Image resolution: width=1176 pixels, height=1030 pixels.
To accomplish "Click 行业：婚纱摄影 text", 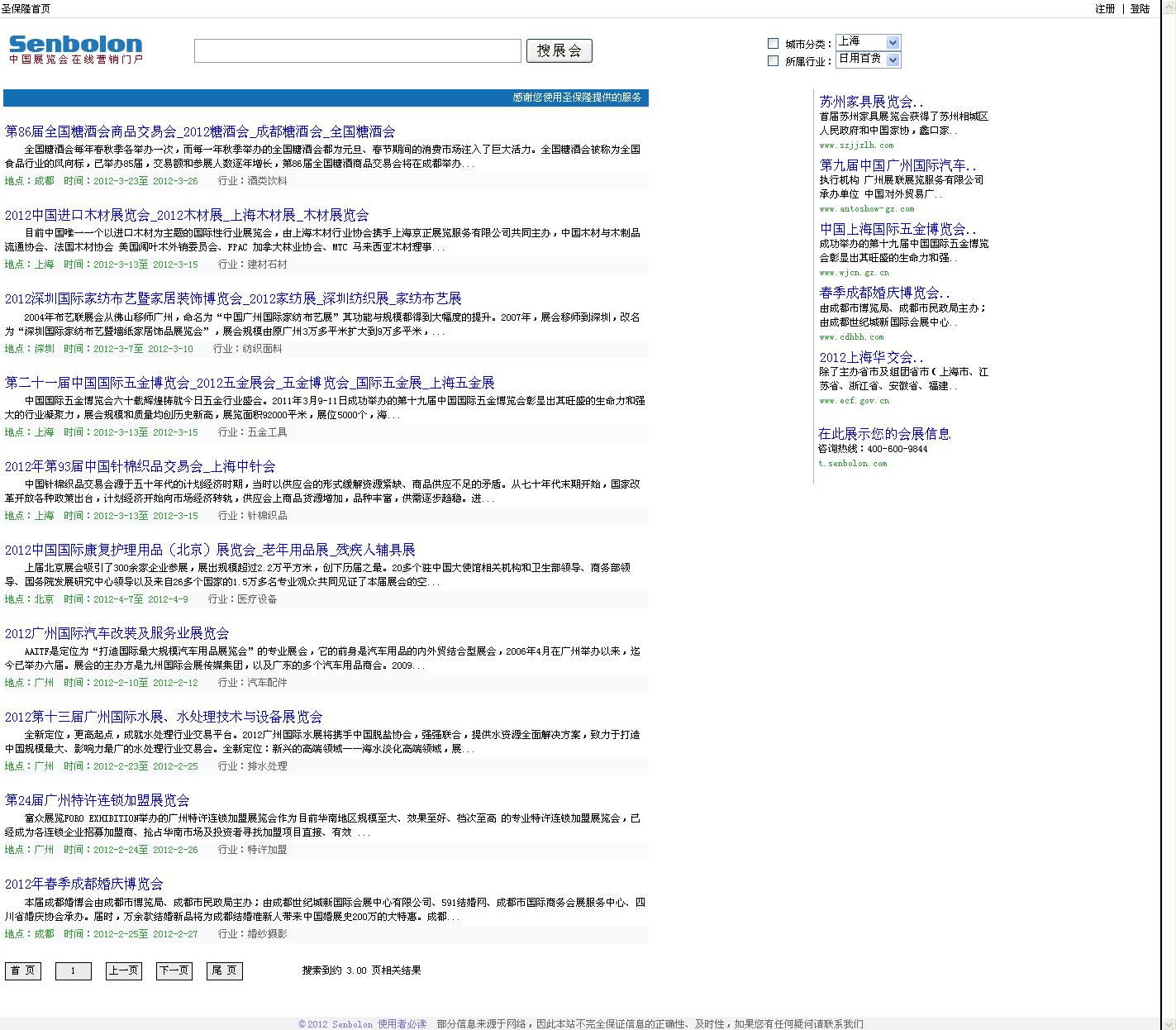I will [253, 934].
